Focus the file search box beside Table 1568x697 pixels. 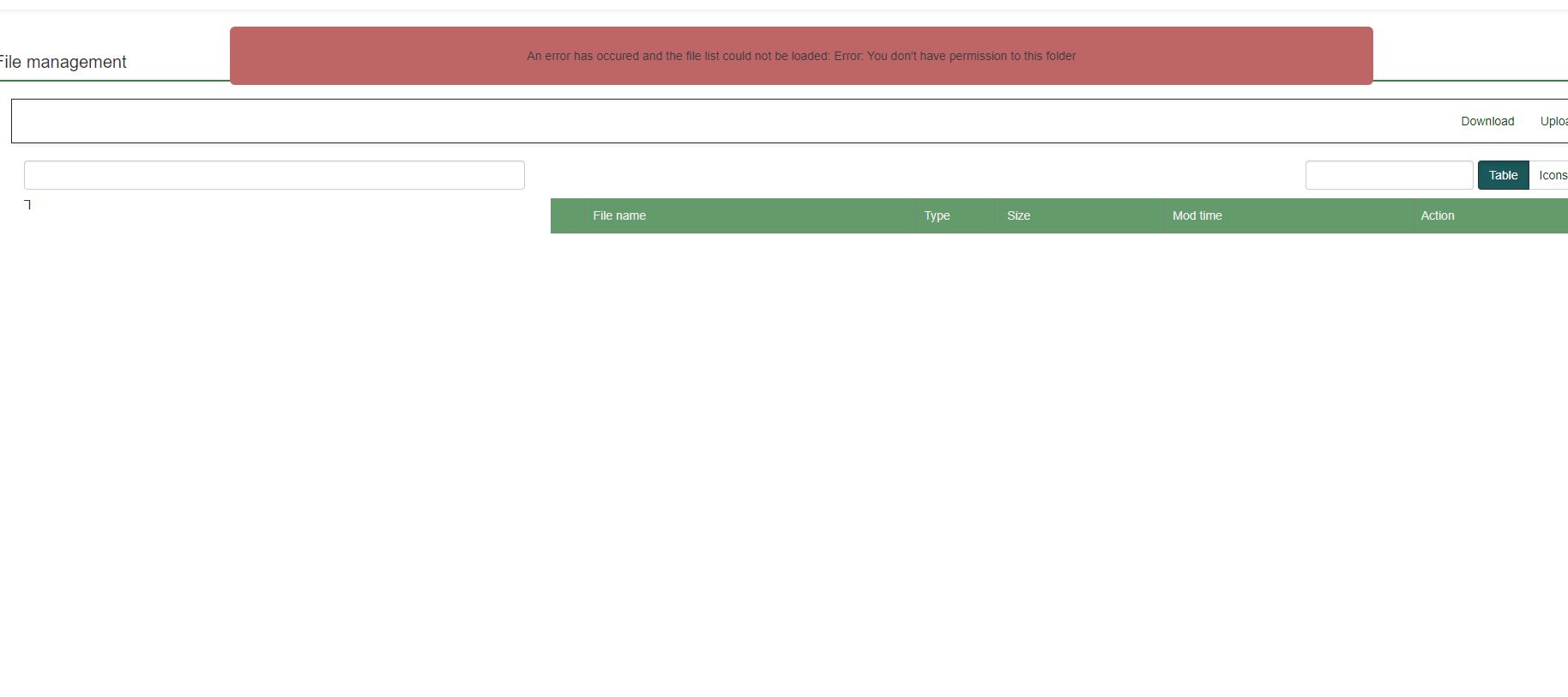(x=1390, y=175)
